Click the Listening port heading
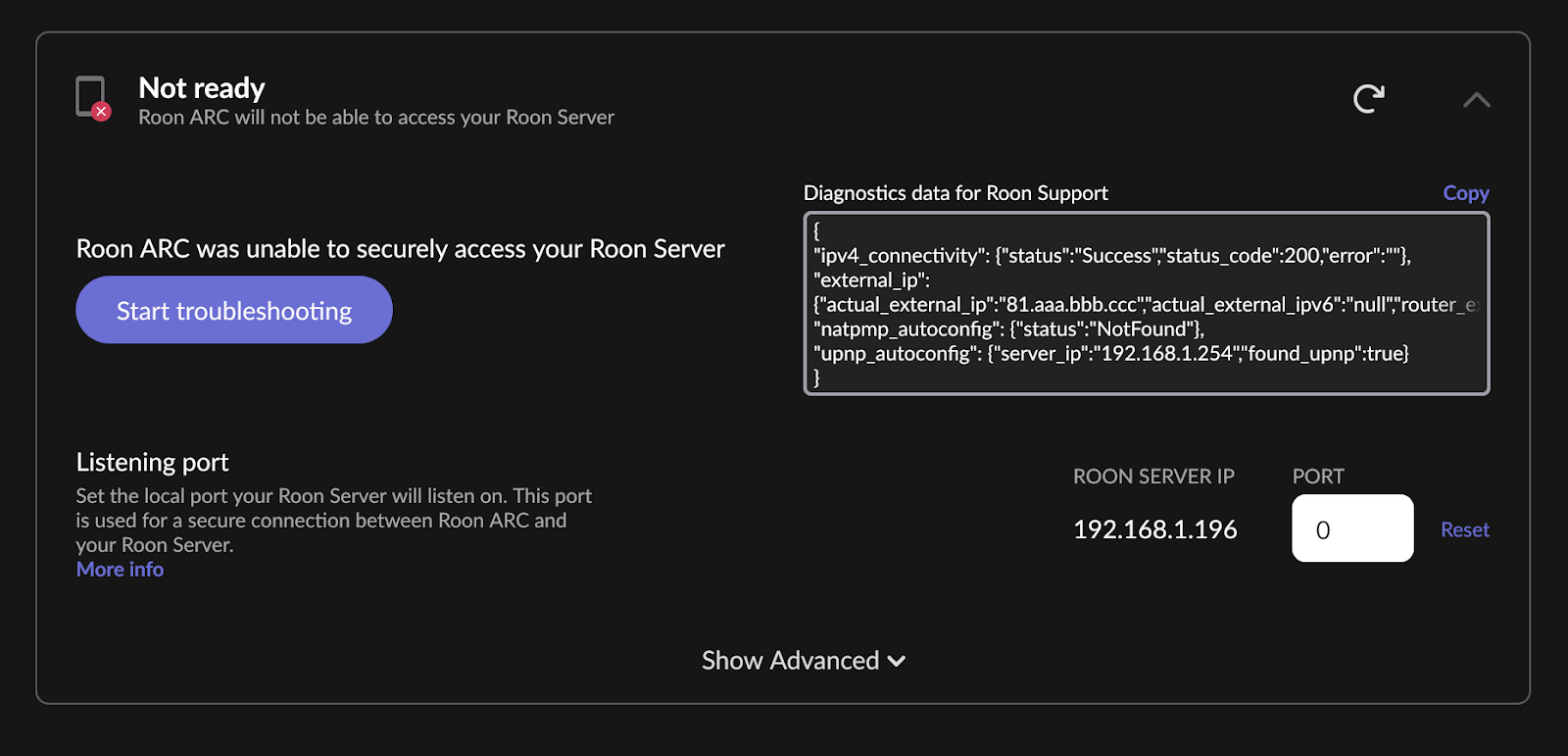The height and width of the screenshot is (756, 1568). coord(152,462)
